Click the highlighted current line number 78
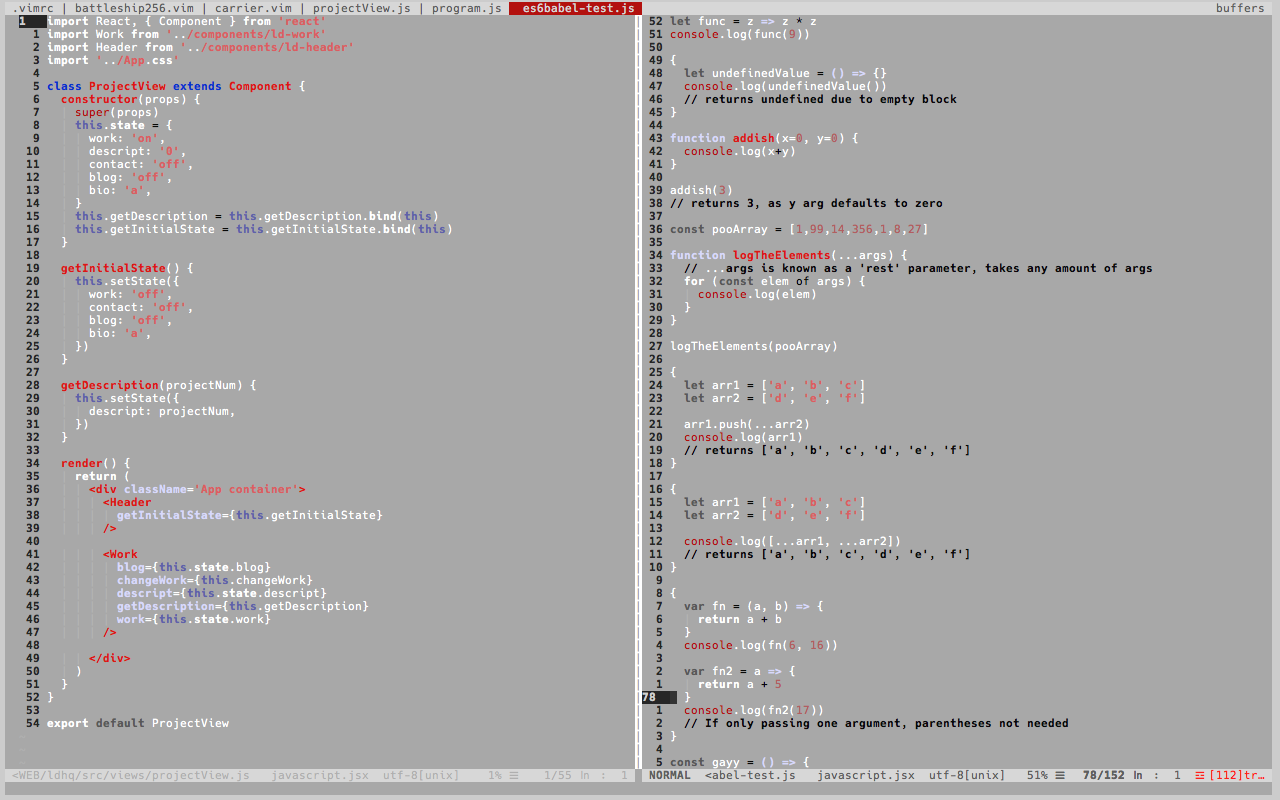Image resolution: width=1280 pixels, height=800 pixels. pyautogui.click(x=658, y=697)
